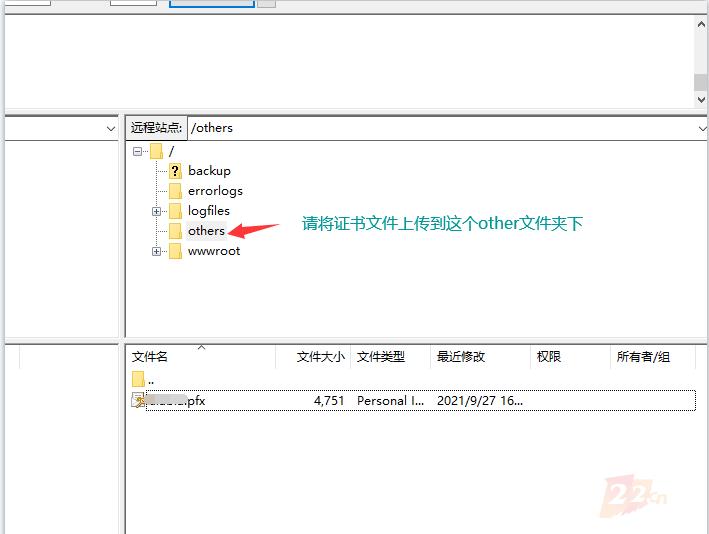Viewport: 709px width, 534px height.
Task: Select the others folder in tree
Action: pyautogui.click(x=206, y=231)
